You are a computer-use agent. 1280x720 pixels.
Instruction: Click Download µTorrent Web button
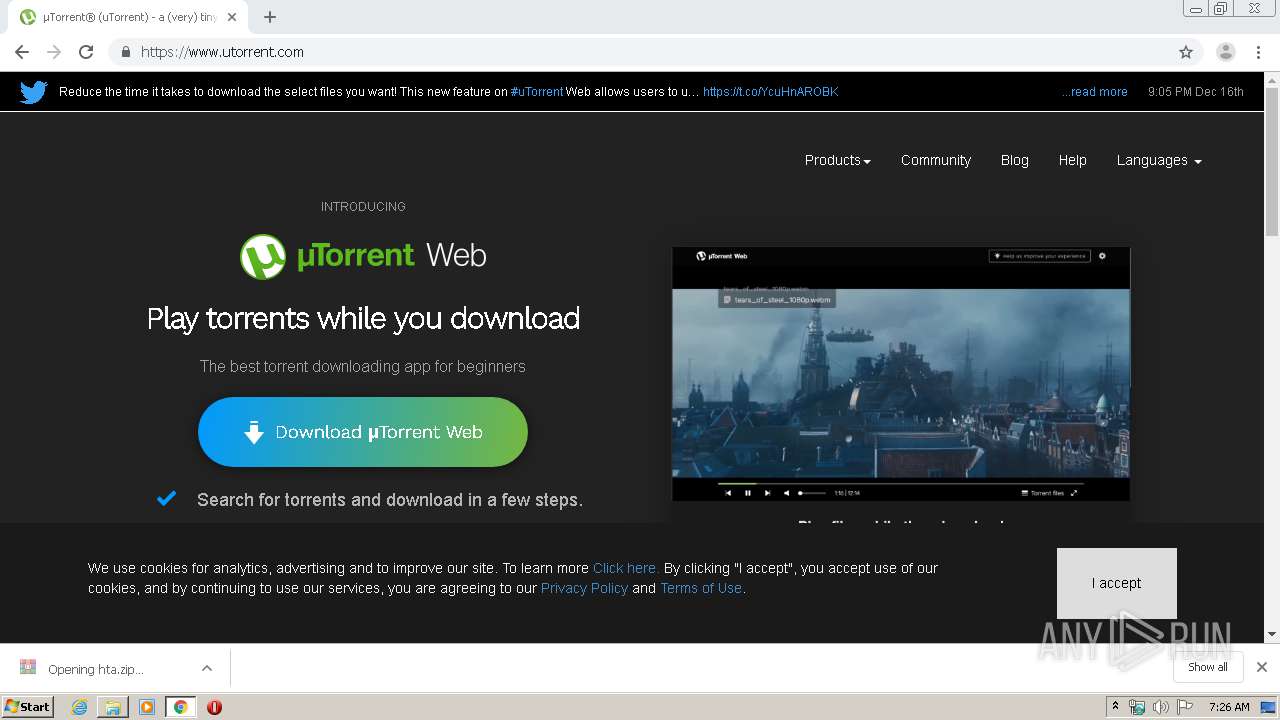coord(363,432)
